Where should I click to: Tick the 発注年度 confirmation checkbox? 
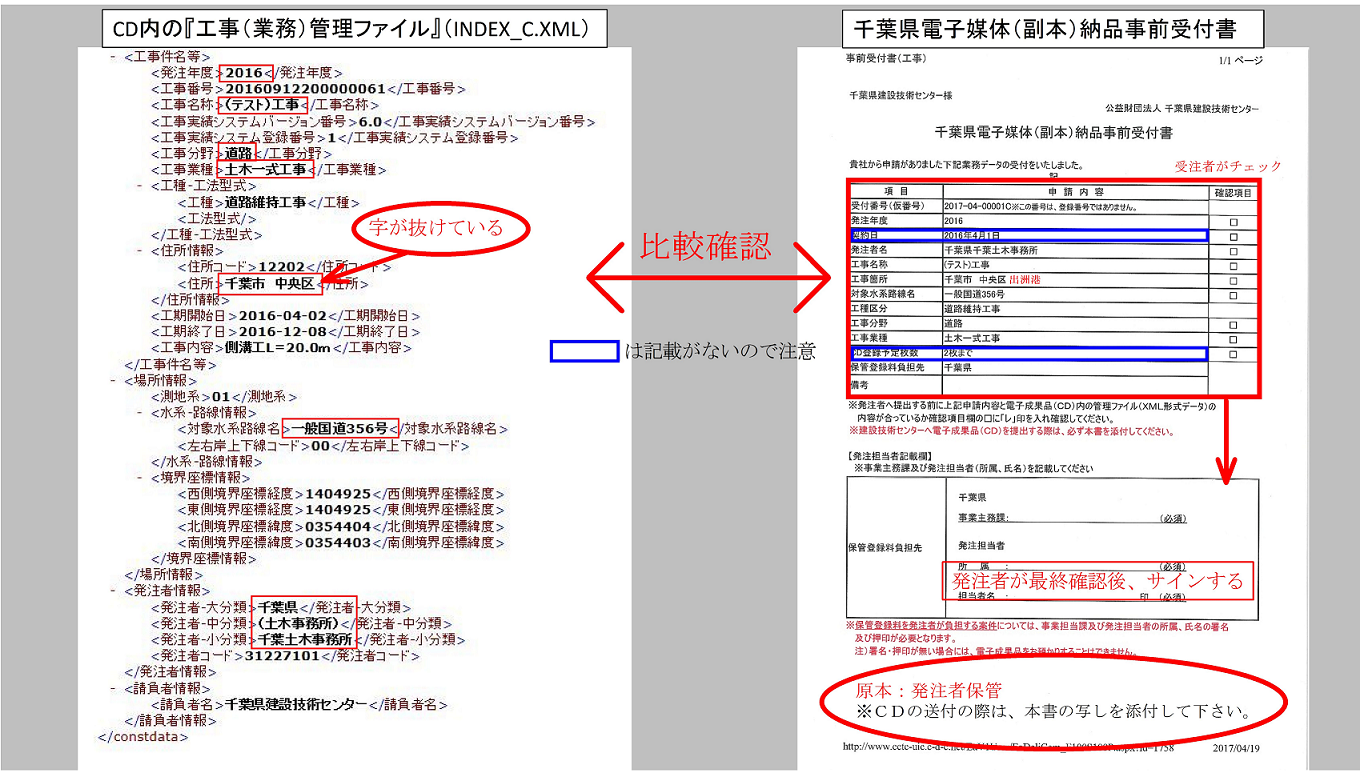click(1234, 221)
